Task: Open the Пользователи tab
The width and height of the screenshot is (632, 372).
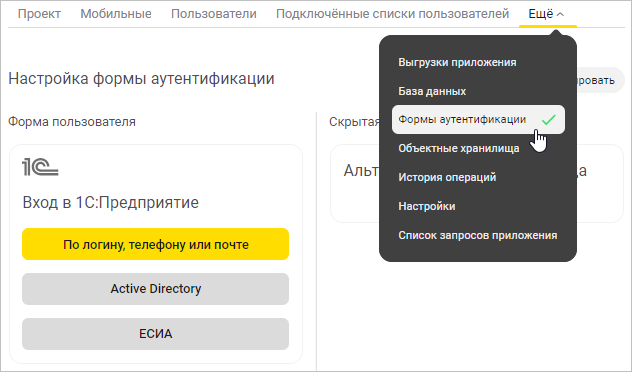Action: pyautogui.click(x=214, y=14)
